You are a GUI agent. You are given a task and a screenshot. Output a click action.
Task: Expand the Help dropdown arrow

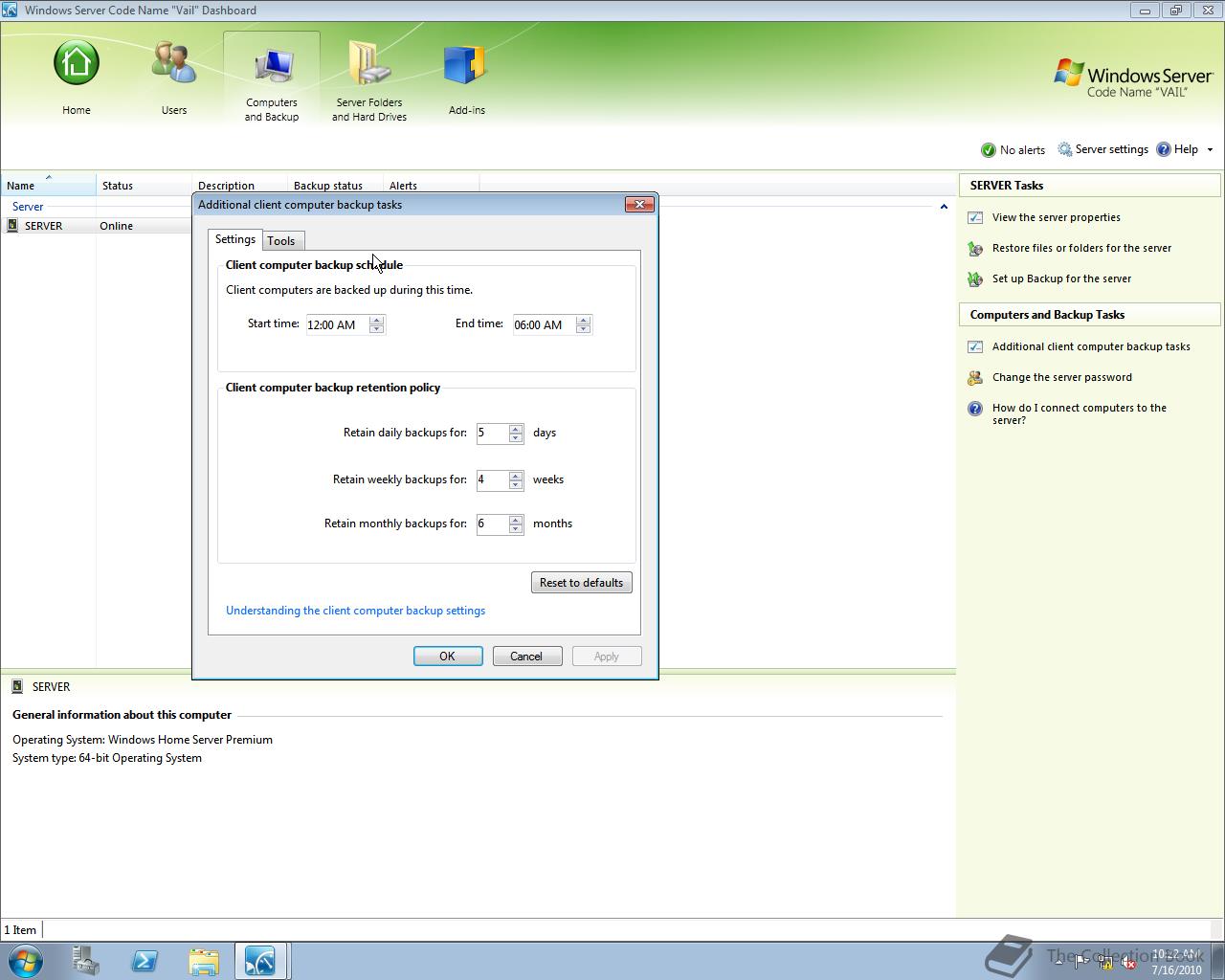[1210, 150]
